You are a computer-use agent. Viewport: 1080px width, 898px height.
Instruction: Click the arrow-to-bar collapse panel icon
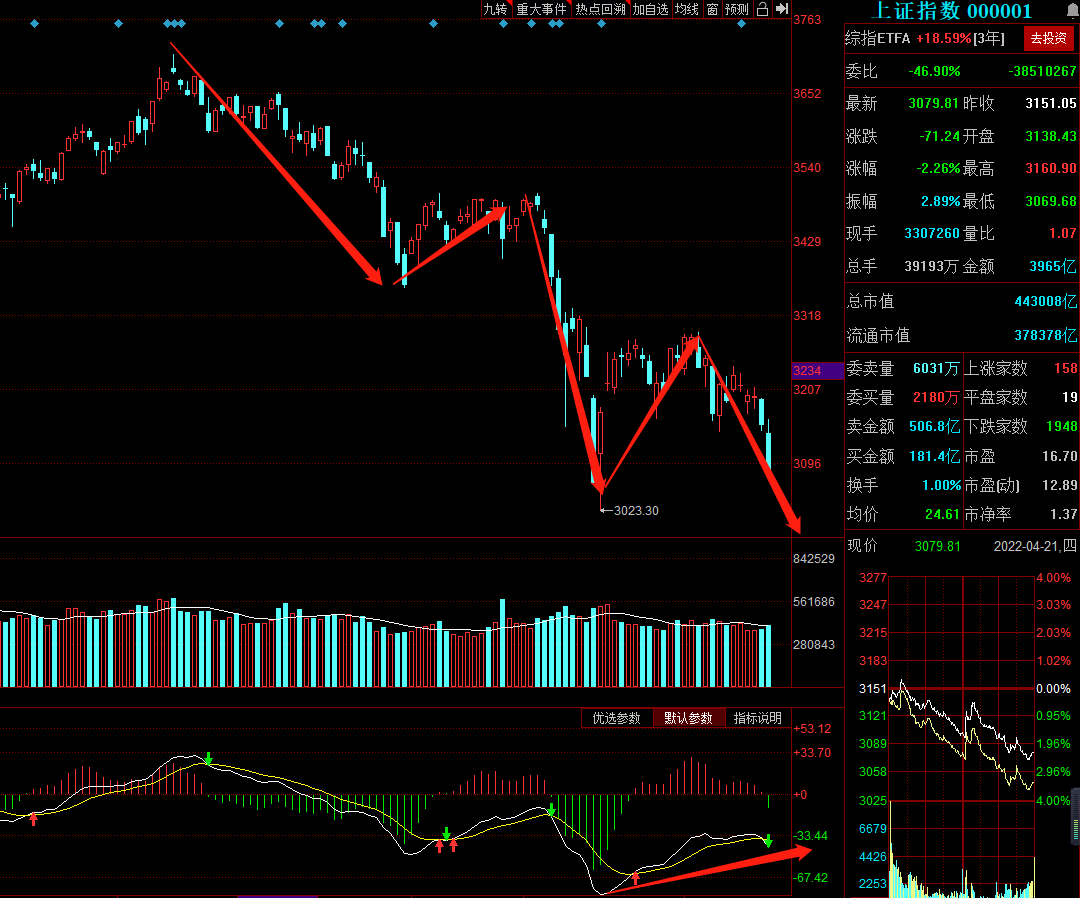pyautogui.click(x=782, y=9)
